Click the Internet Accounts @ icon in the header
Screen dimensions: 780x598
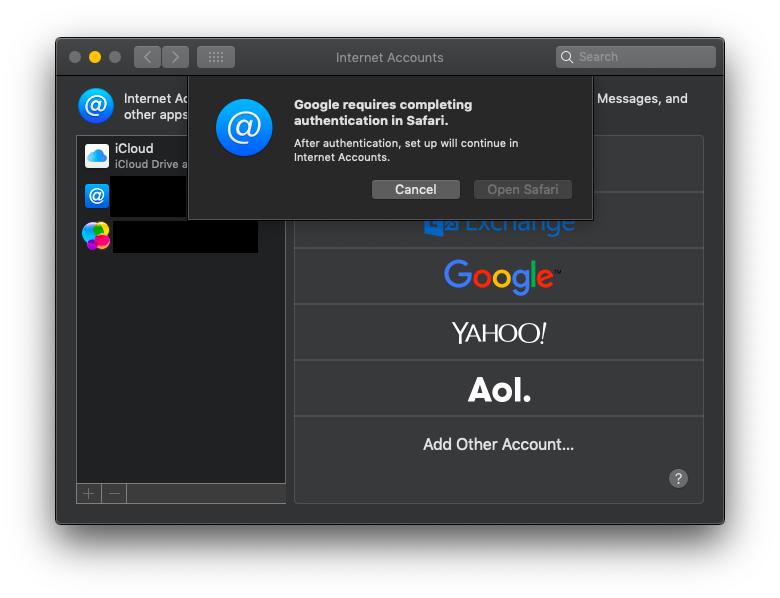coord(96,105)
